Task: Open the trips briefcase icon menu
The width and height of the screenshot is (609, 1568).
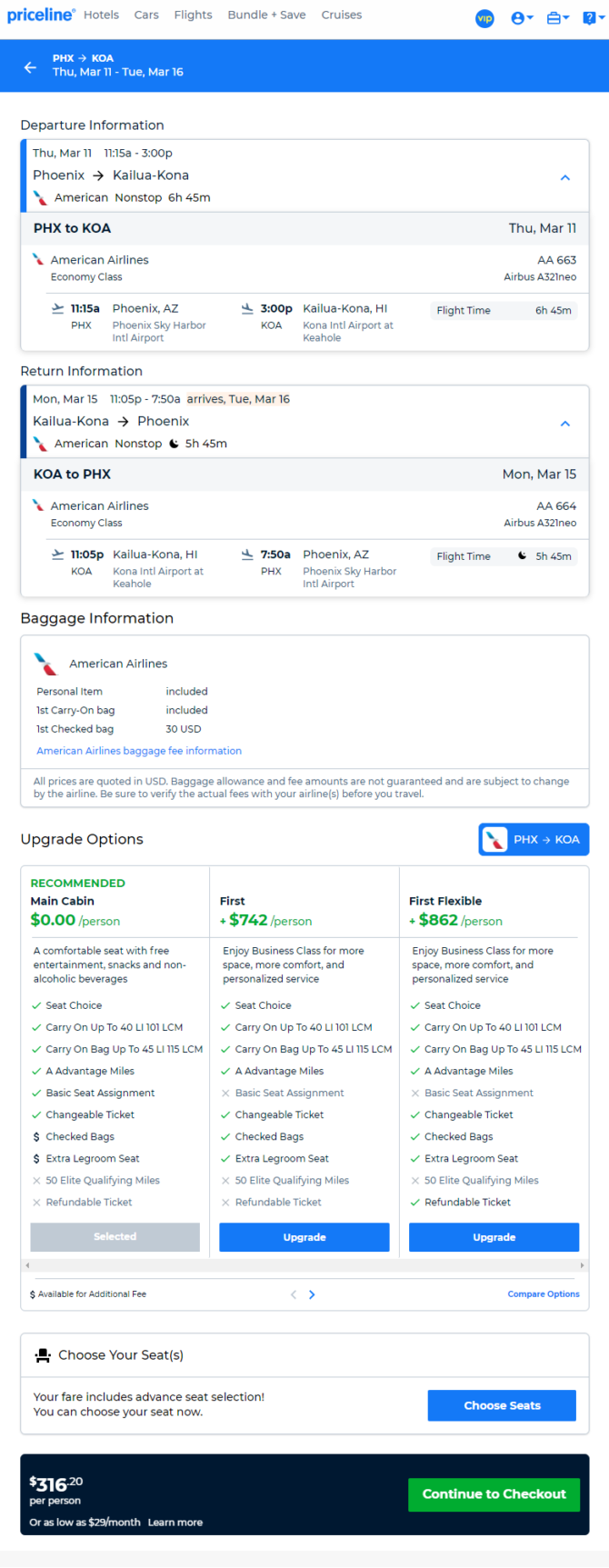Action: [557, 18]
